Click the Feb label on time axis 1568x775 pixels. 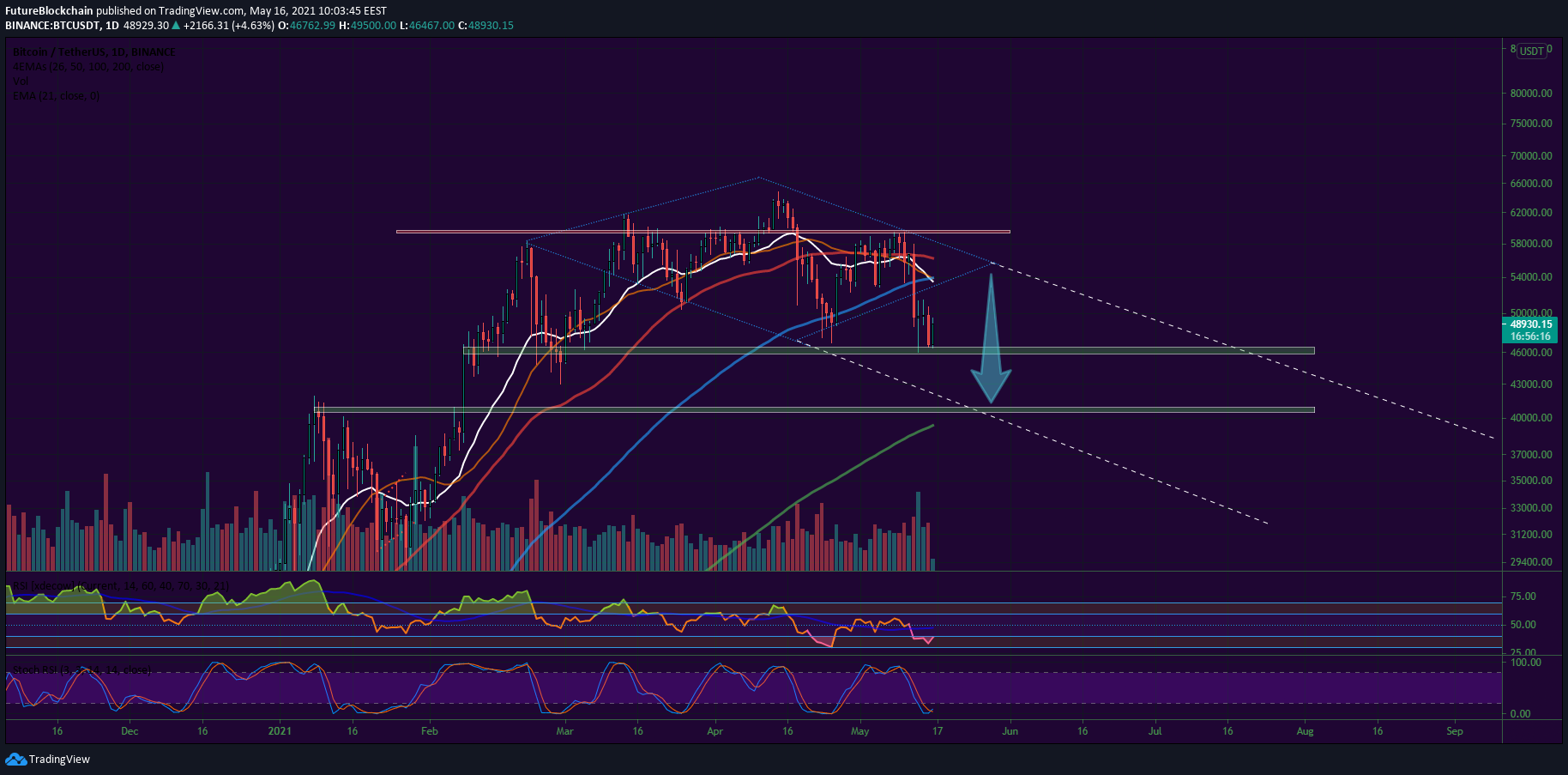[430, 731]
